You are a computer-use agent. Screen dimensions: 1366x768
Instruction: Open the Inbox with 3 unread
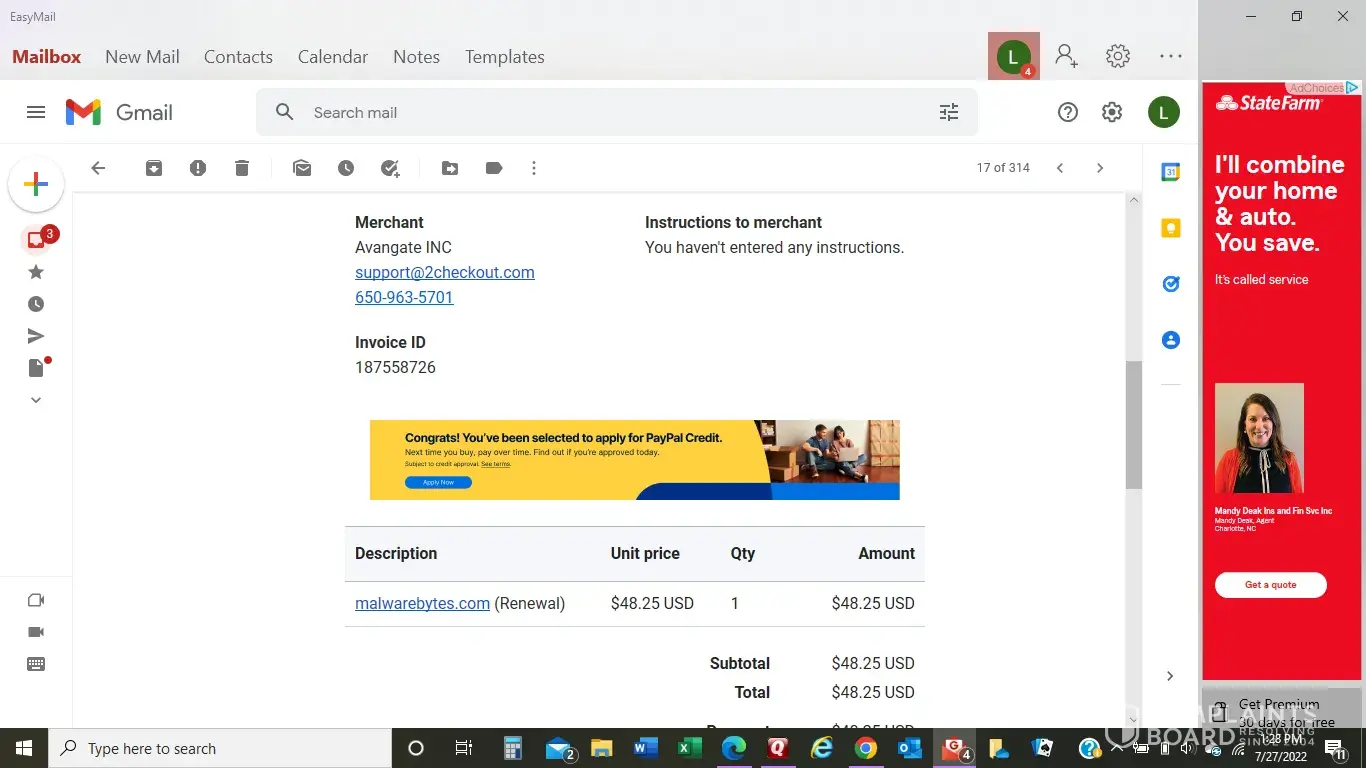point(37,240)
